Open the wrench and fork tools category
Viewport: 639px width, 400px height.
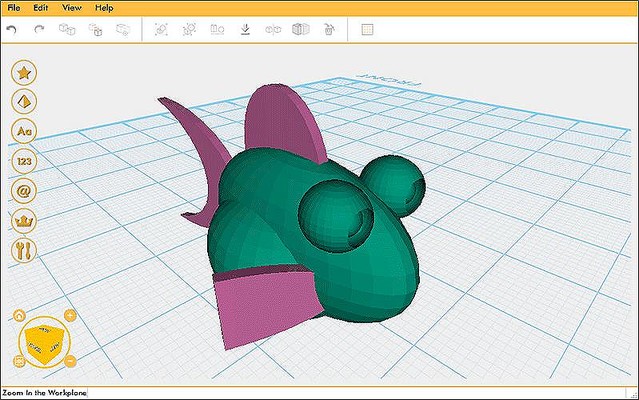24,251
